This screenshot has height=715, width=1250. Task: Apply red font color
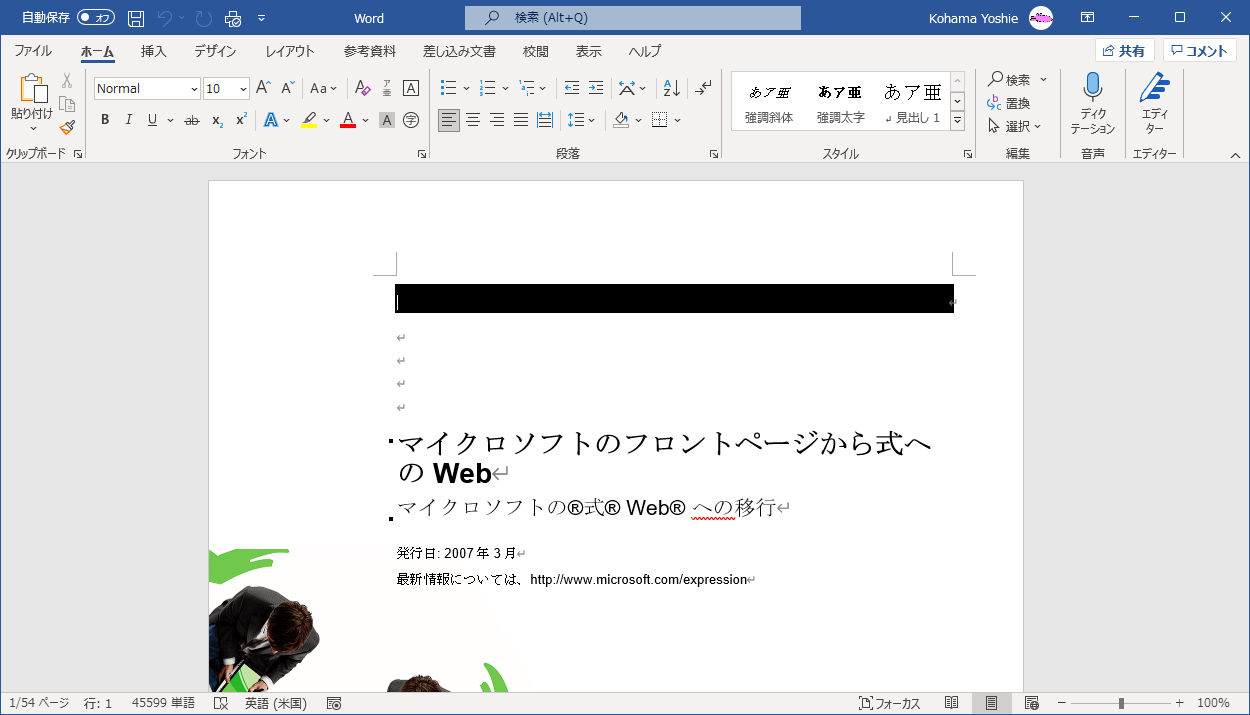pyautogui.click(x=348, y=120)
